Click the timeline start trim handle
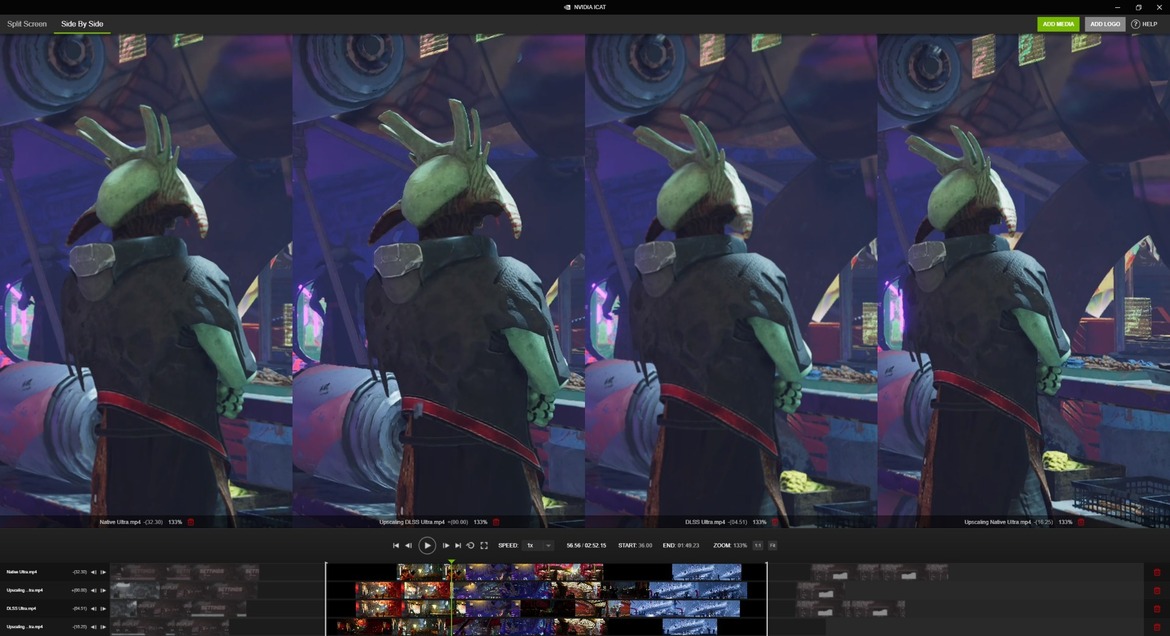The height and width of the screenshot is (636, 1170). pyautogui.click(x=326, y=599)
